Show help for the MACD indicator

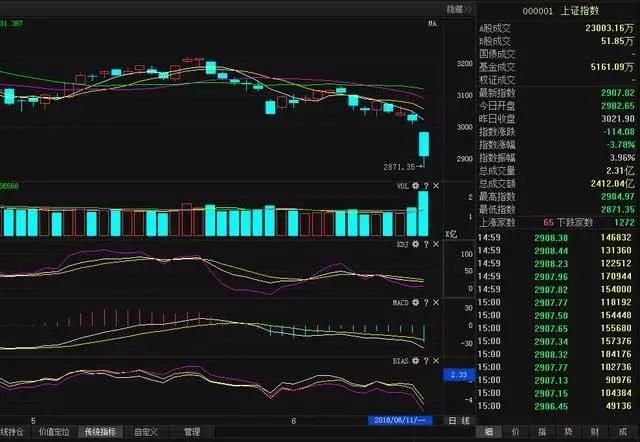(x=426, y=302)
